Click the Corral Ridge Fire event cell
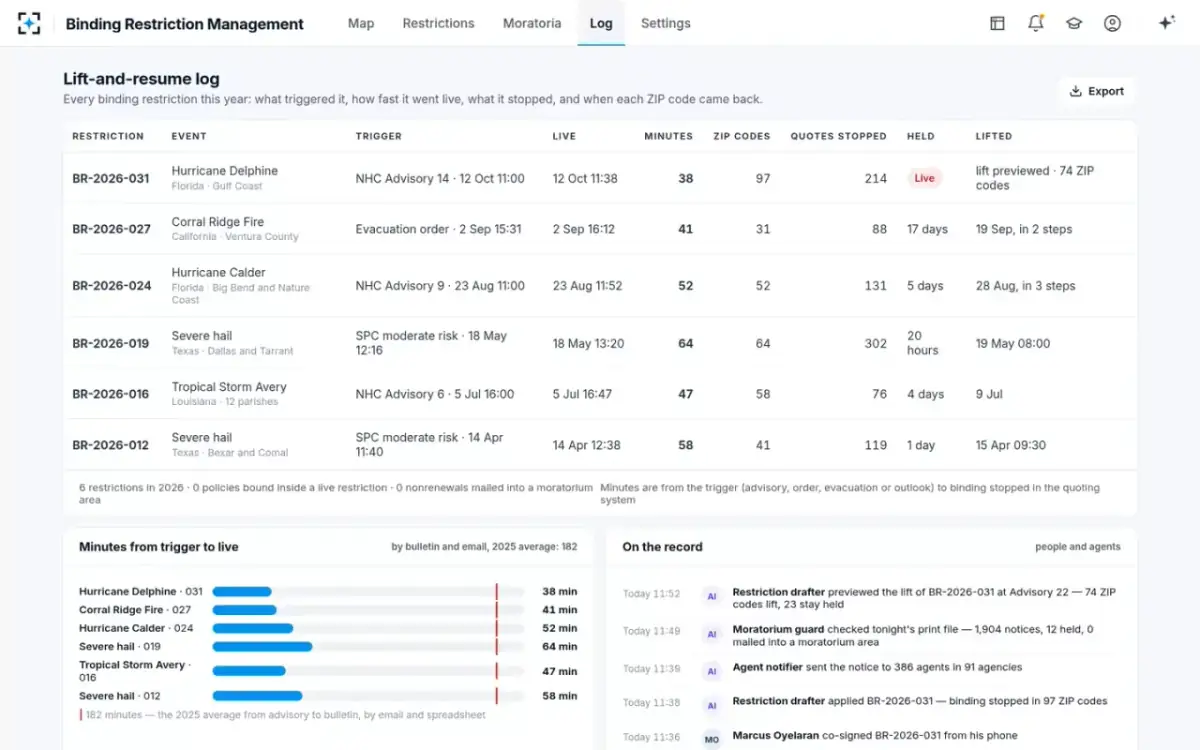Viewport: 1200px width, 750px height. [x=235, y=229]
